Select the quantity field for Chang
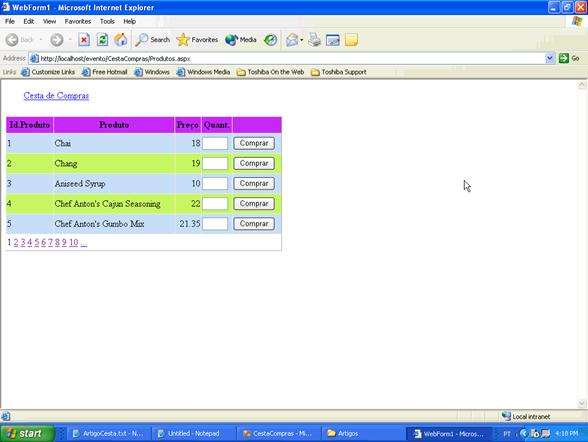This screenshot has height=442, width=588. 215,163
